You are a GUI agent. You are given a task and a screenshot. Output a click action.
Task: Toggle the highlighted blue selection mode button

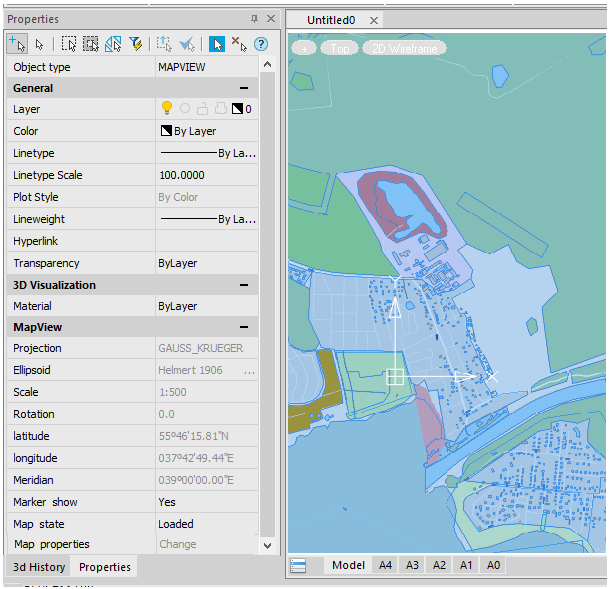click(x=217, y=43)
